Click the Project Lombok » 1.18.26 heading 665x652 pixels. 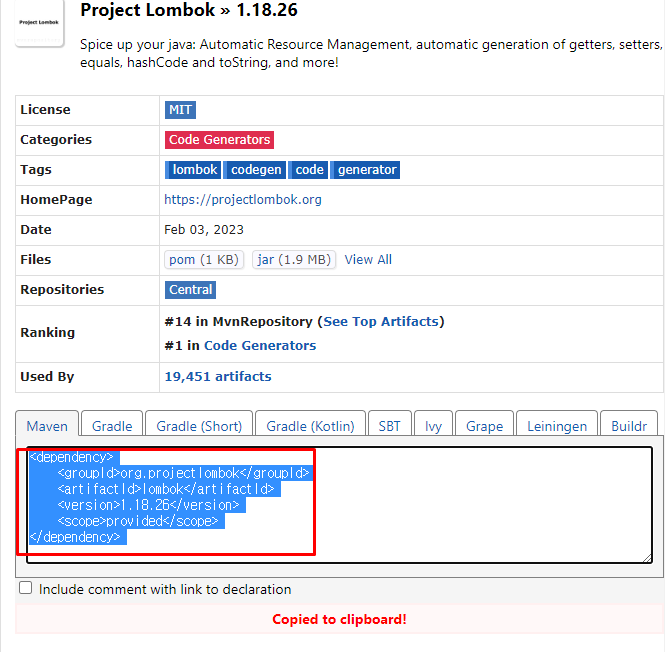coord(189,10)
